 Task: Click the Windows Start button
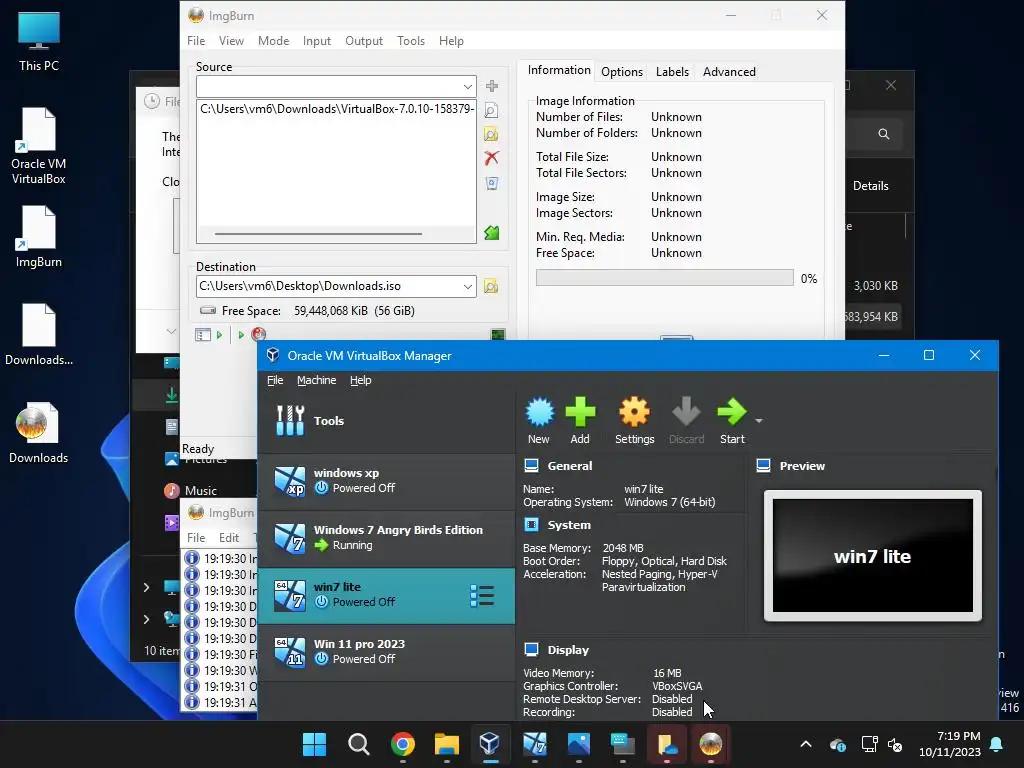click(x=314, y=744)
